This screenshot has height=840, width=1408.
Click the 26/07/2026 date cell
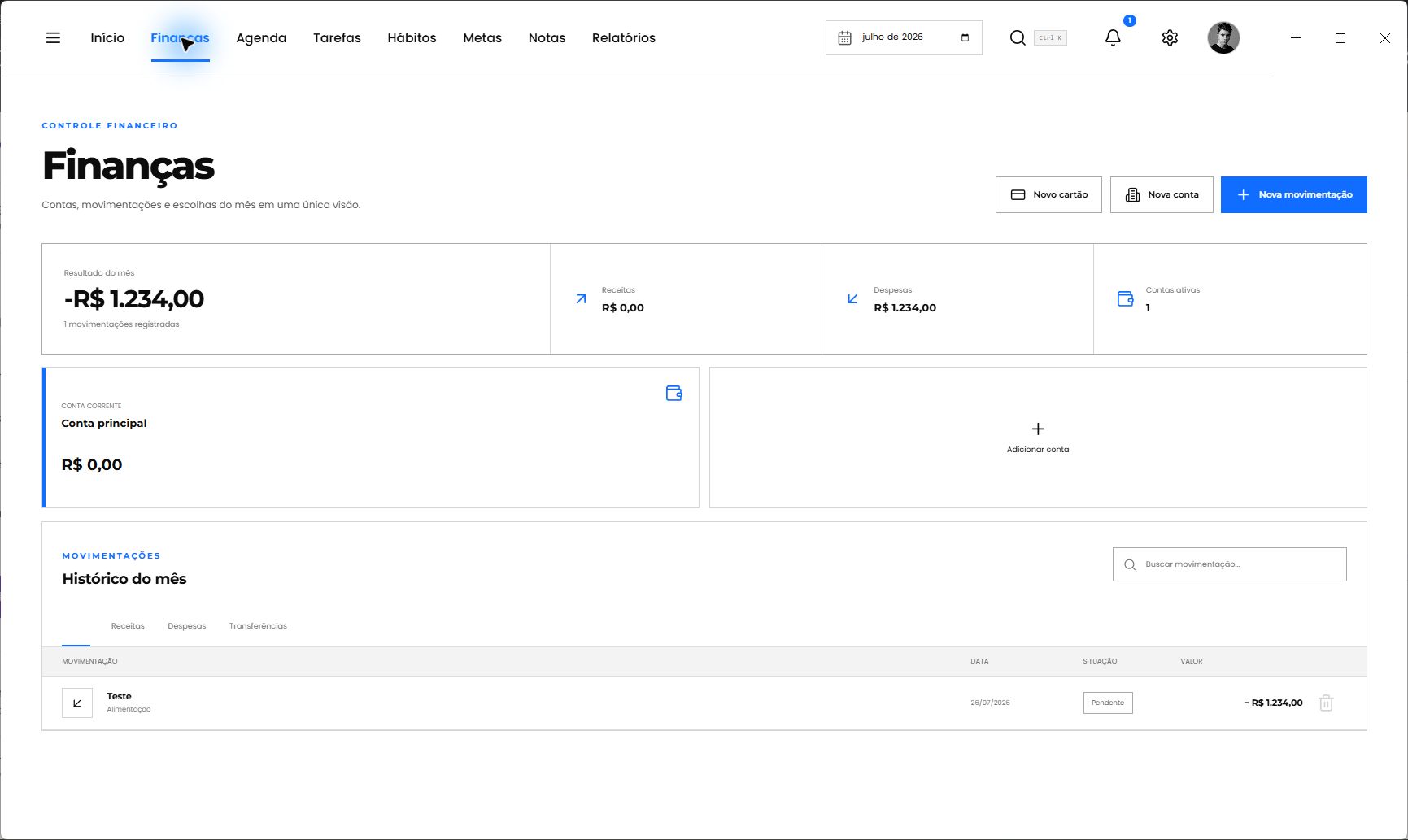[x=990, y=703]
